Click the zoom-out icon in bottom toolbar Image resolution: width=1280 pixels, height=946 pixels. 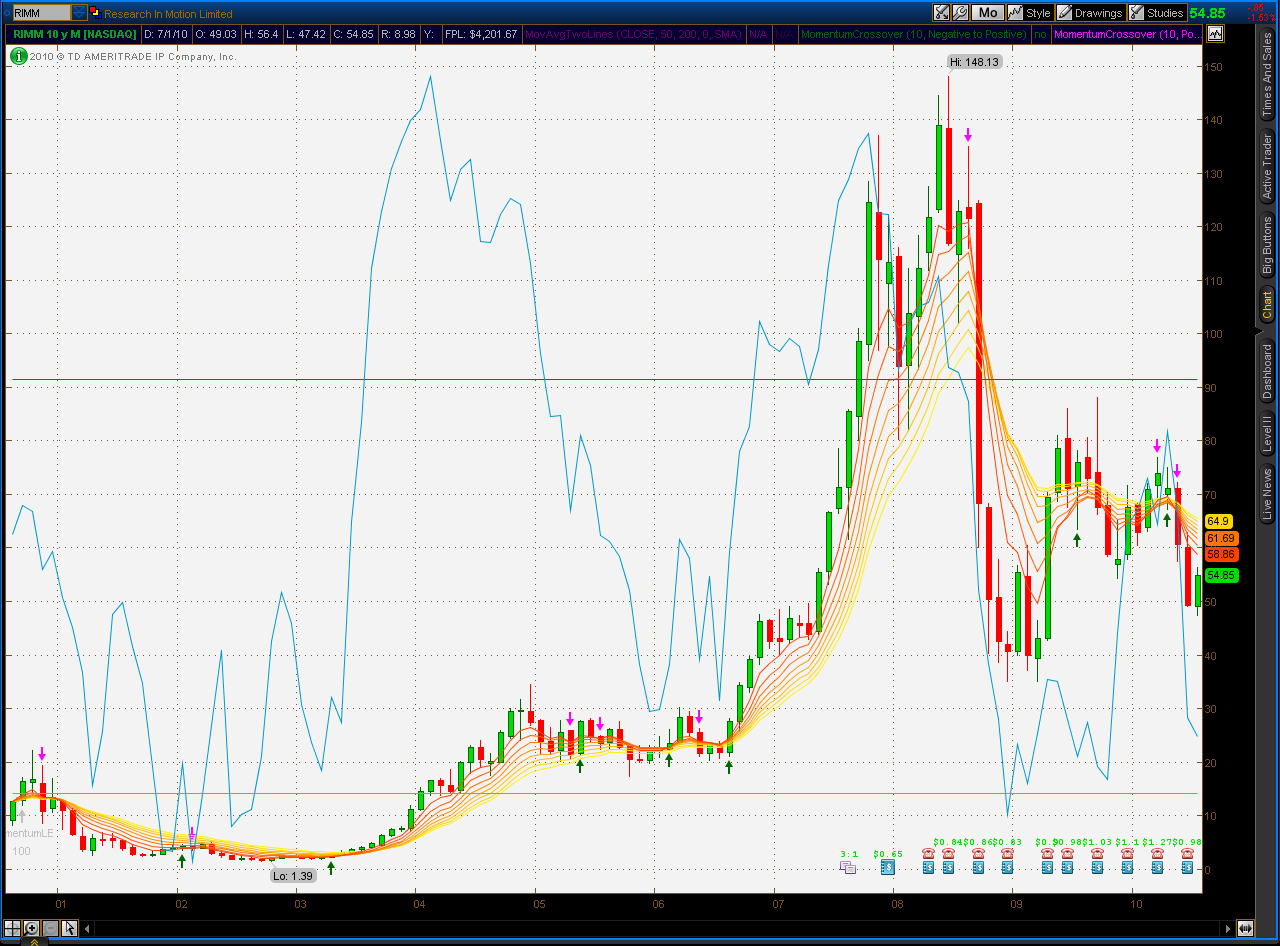coord(50,927)
